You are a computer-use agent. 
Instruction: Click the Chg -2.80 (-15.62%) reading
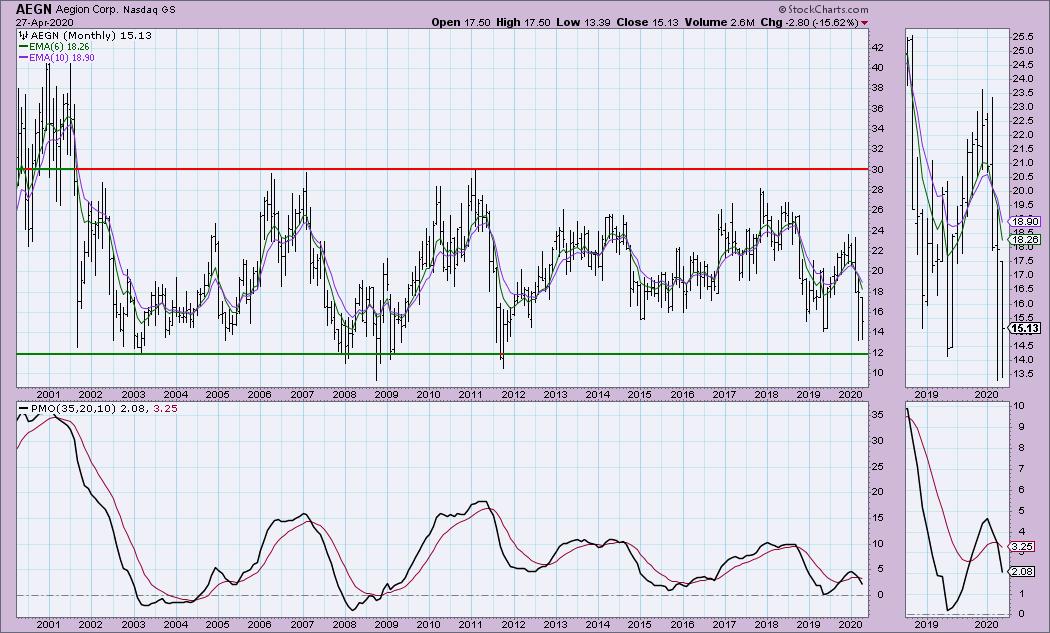[x=810, y=22]
